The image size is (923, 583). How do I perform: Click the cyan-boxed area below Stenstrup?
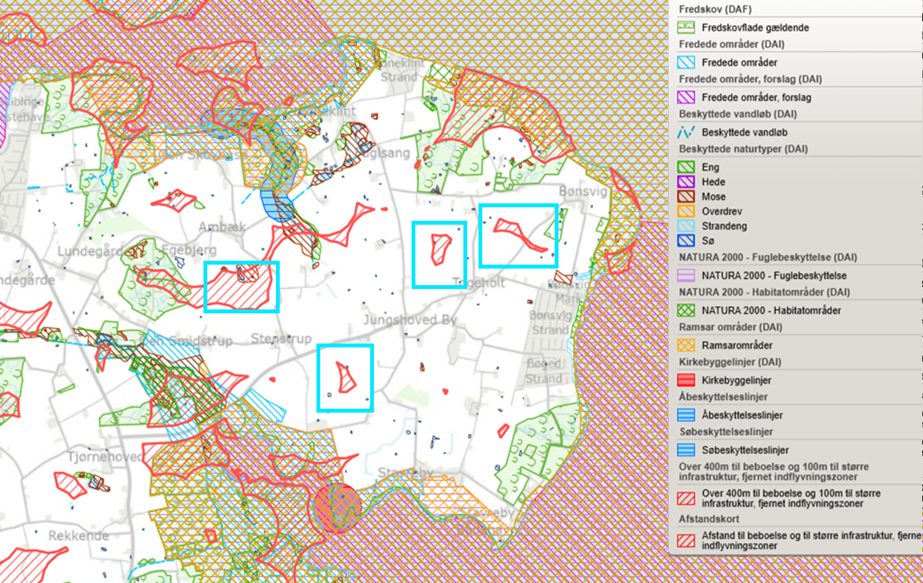(x=345, y=377)
